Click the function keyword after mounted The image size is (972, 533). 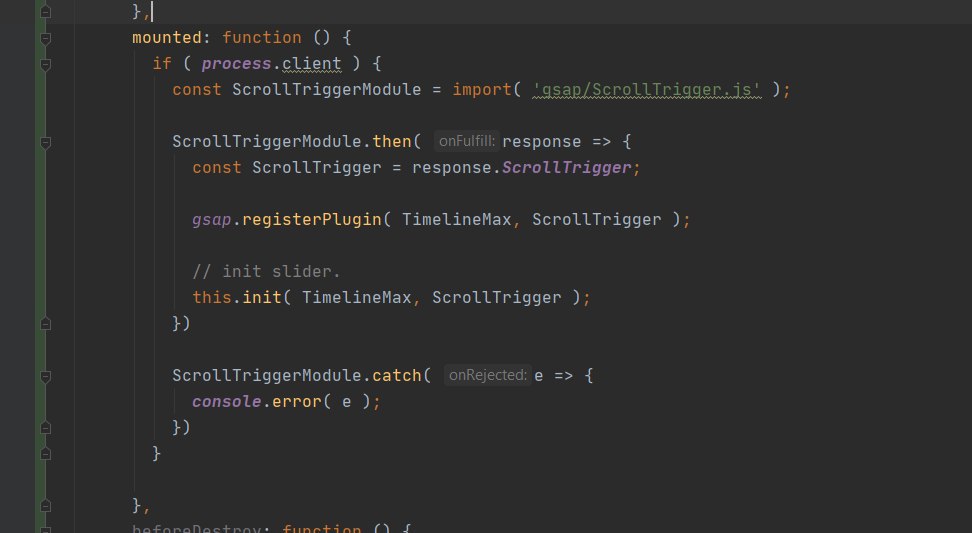pyautogui.click(x=262, y=38)
